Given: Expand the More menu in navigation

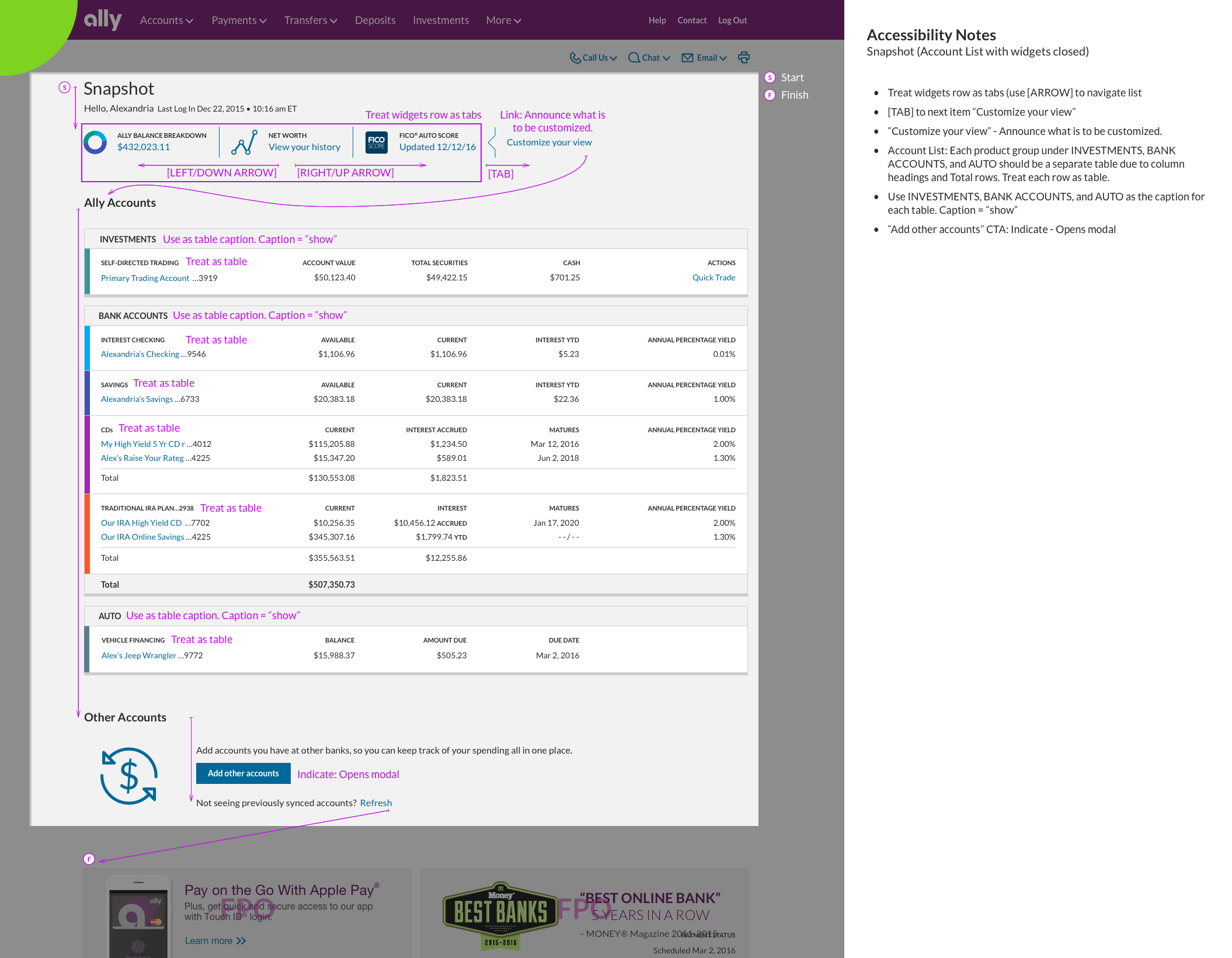Looking at the screenshot, I should pos(503,20).
